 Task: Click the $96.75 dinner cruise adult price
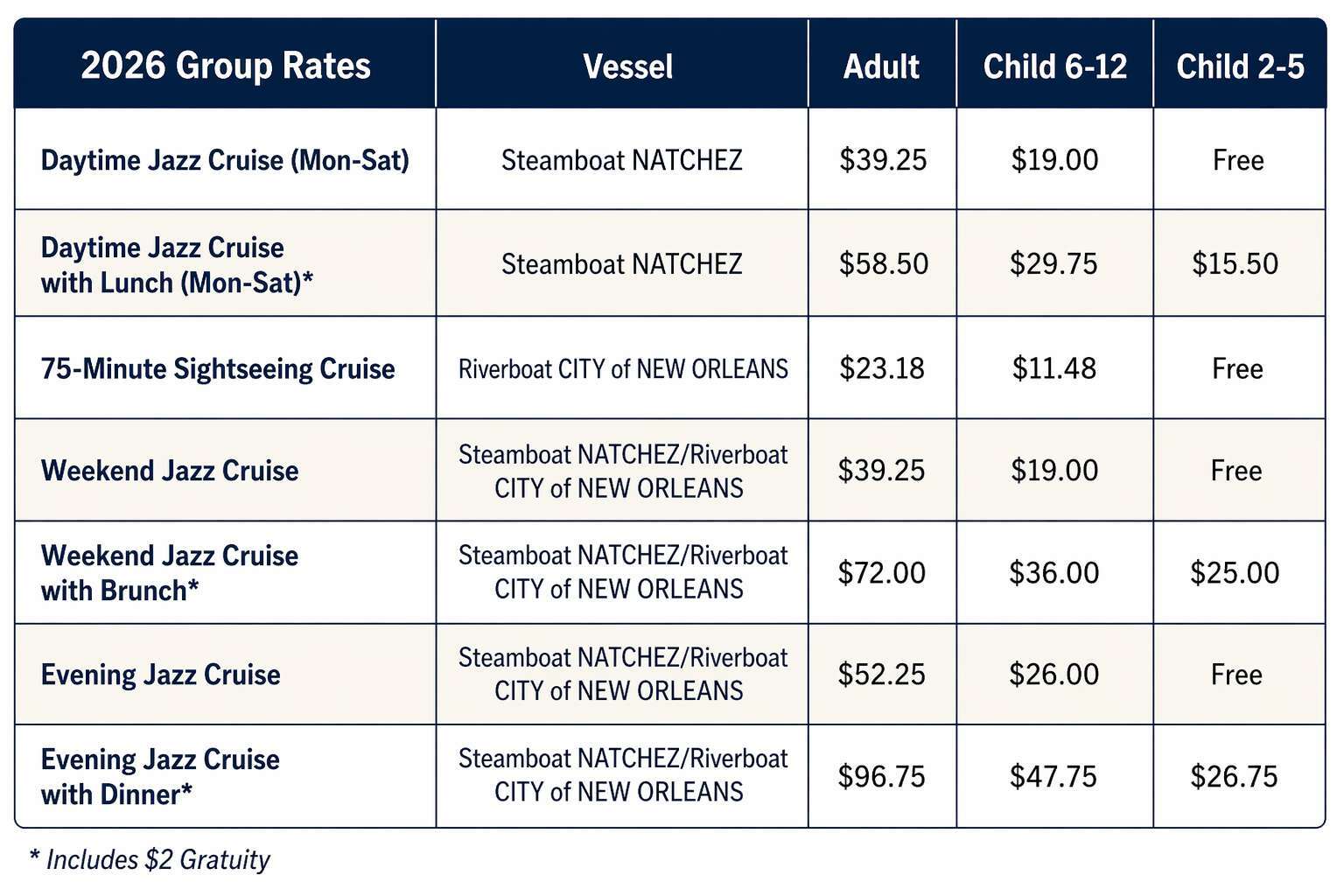click(x=881, y=776)
